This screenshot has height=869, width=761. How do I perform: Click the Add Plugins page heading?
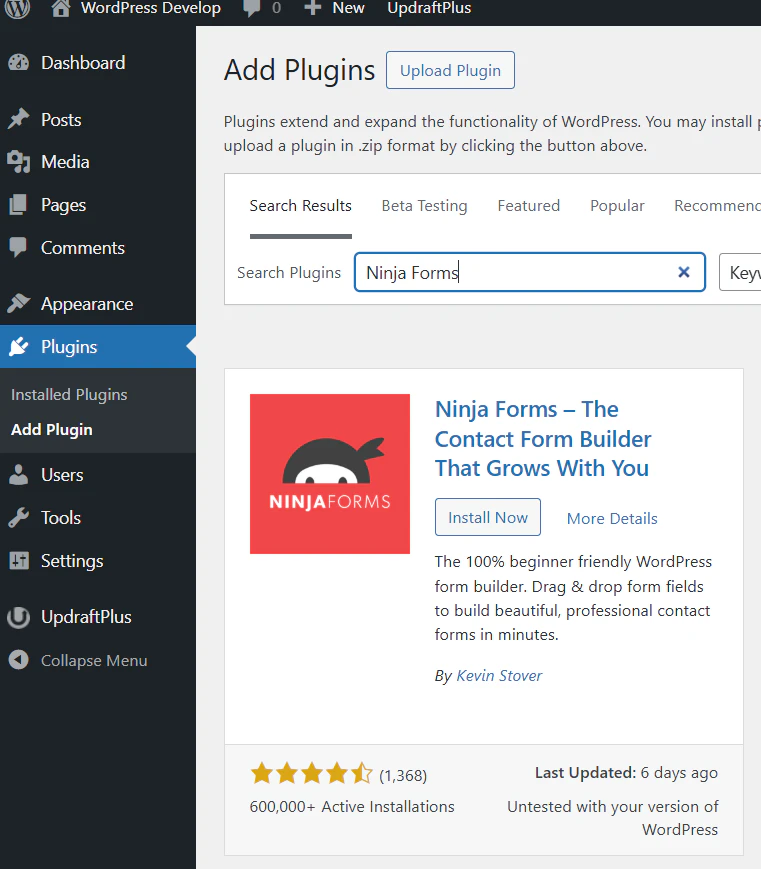tap(299, 70)
